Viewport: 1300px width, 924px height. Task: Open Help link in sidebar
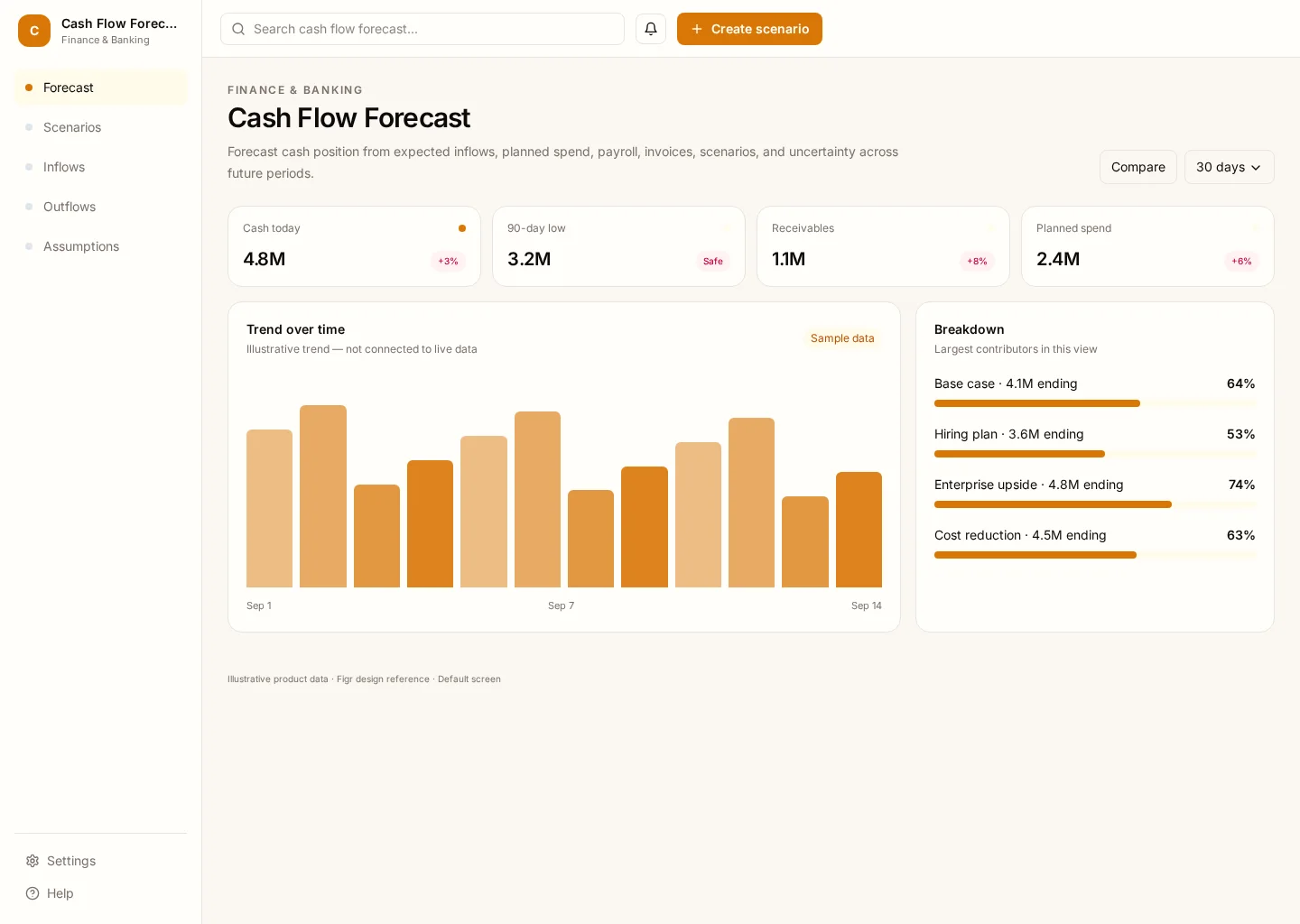101,893
